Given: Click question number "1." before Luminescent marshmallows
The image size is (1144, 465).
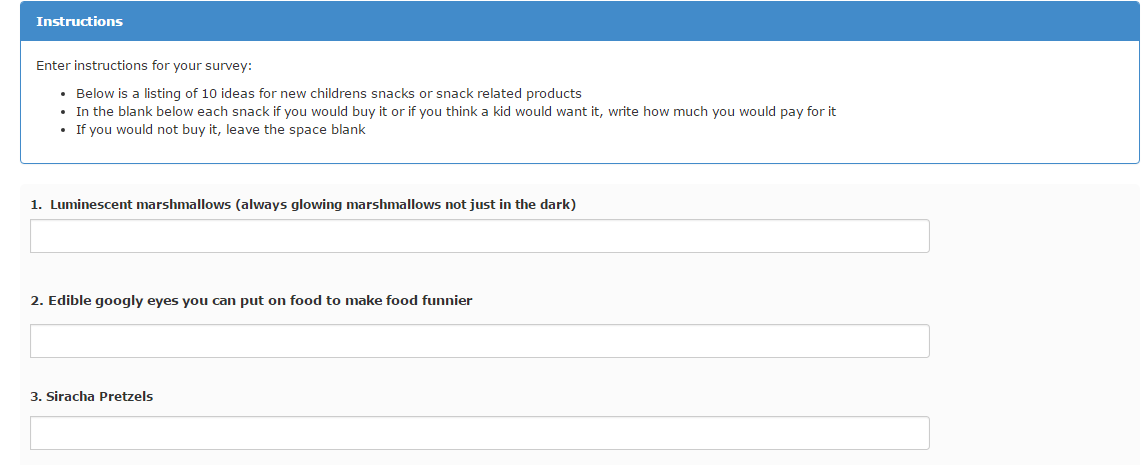Looking at the screenshot, I should click(x=36, y=204).
